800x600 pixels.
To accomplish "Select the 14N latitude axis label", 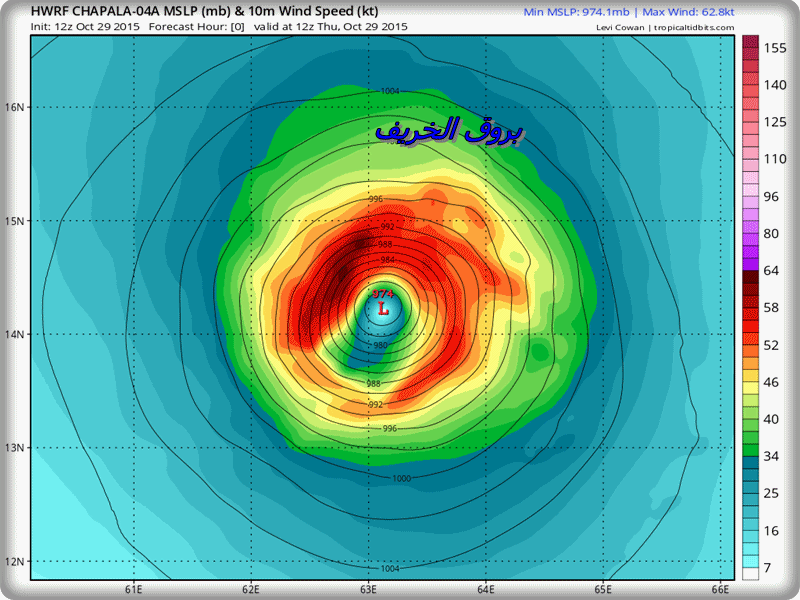I will pyautogui.click(x=15, y=334).
